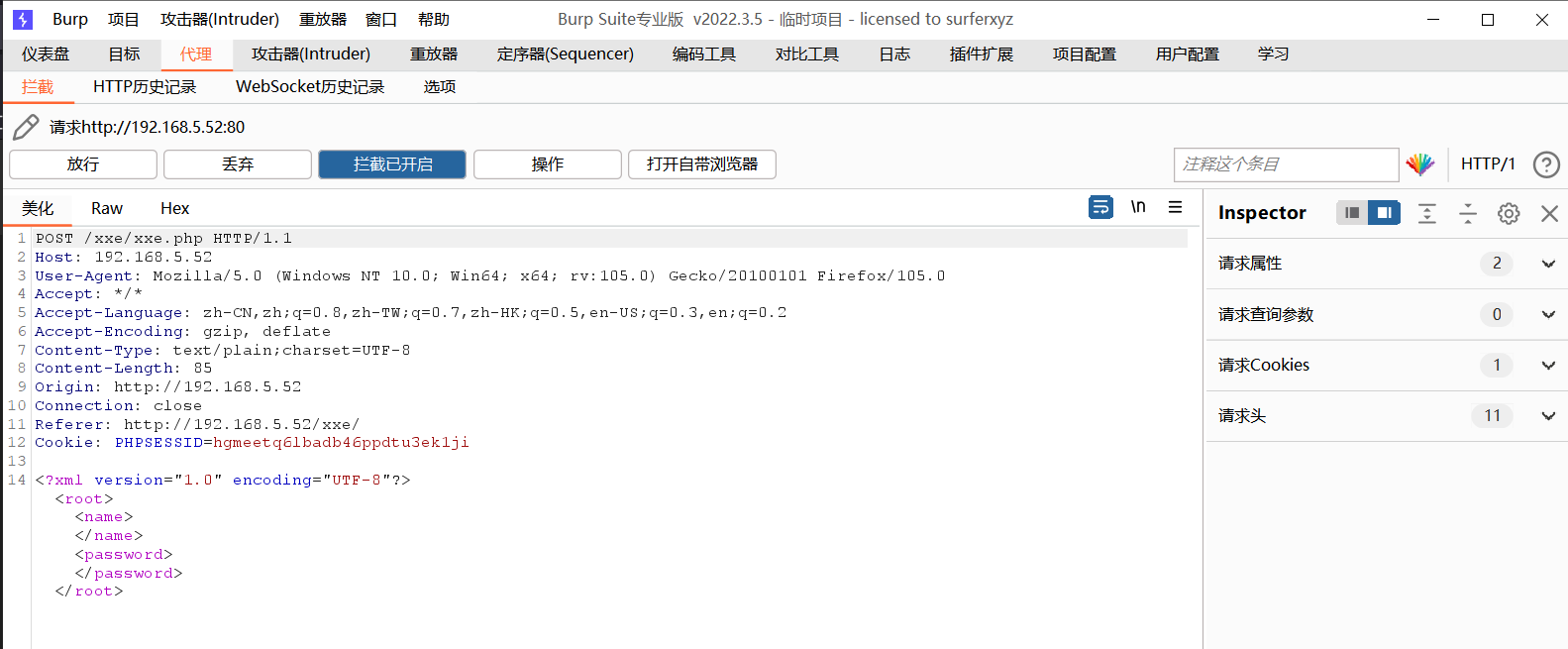Open the 窗口 menu
Image resolution: width=1568 pixels, height=649 pixels.
click(x=381, y=19)
